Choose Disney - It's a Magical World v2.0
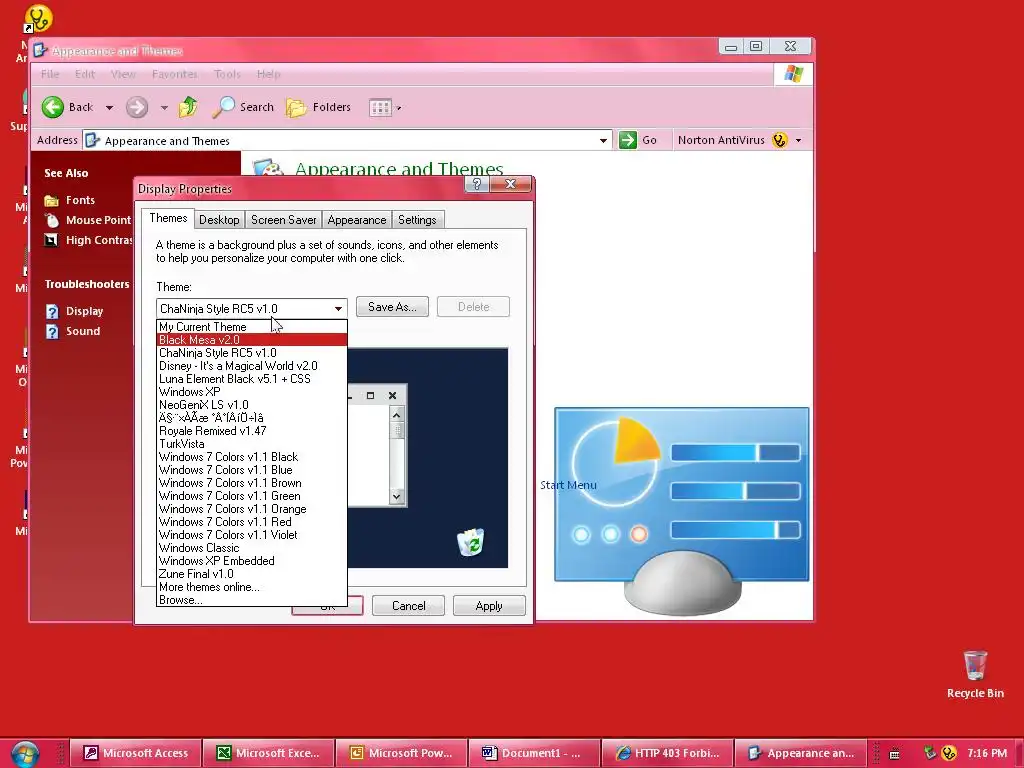This screenshot has width=1024, height=768. 251,366
